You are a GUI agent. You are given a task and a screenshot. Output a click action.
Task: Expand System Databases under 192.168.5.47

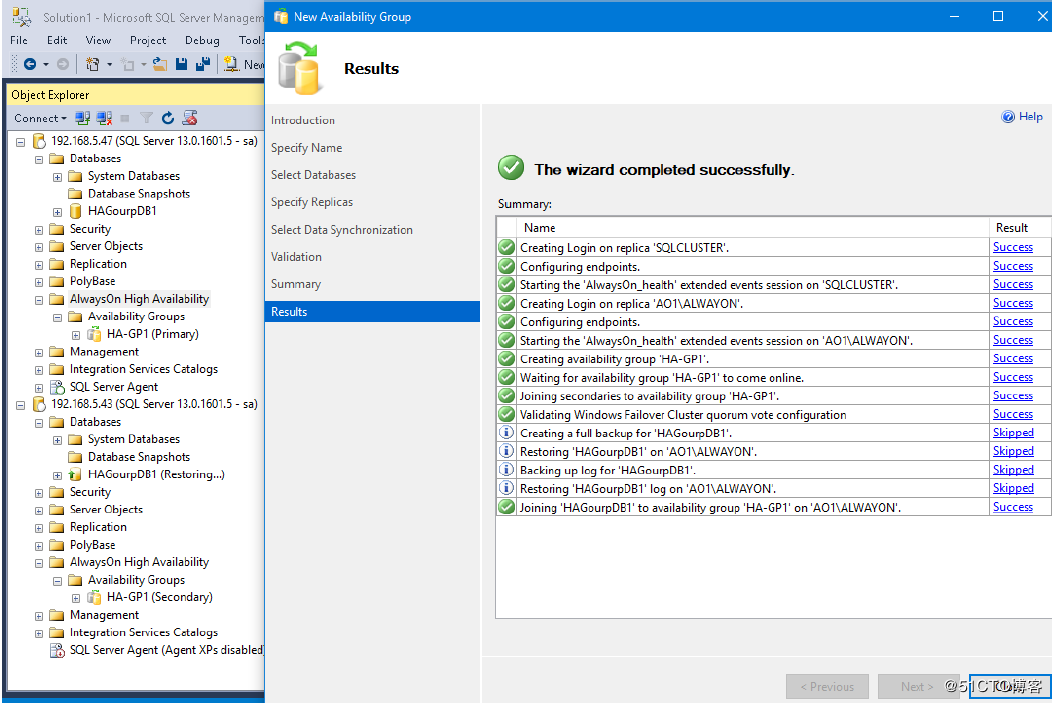(57, 177)
